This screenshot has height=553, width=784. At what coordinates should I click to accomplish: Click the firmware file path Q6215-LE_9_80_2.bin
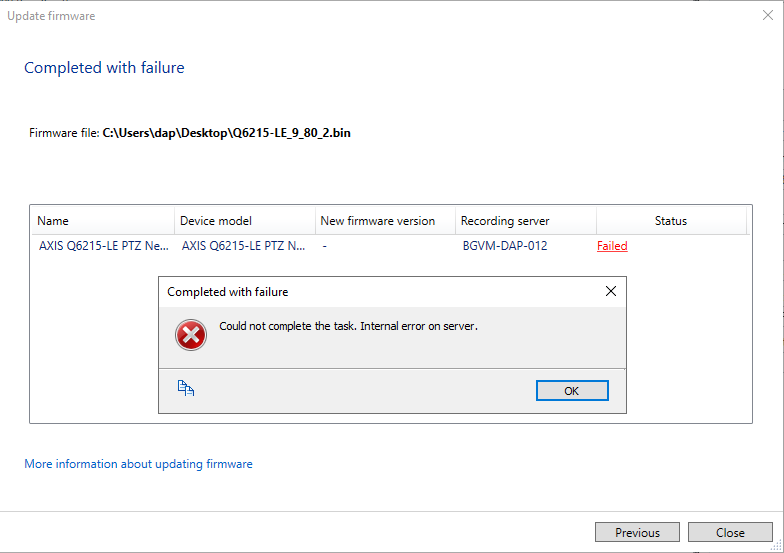tap(226, 133)
